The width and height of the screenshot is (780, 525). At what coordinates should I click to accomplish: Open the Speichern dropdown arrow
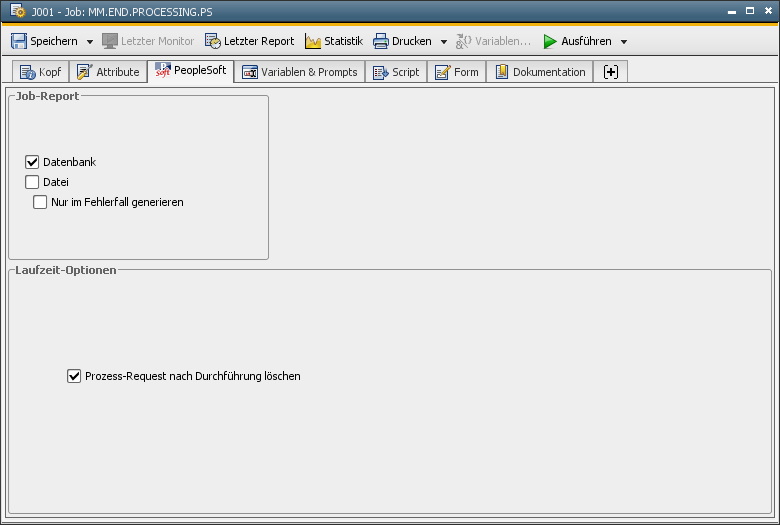coord(90,42)
